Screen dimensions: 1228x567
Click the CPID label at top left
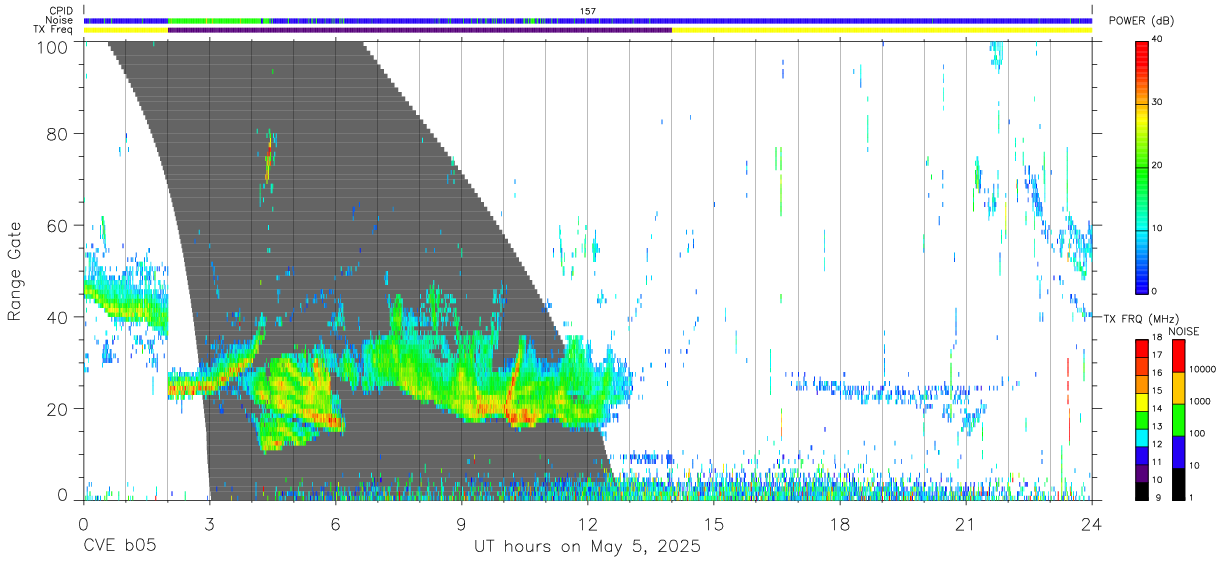(x=61, y=11)
